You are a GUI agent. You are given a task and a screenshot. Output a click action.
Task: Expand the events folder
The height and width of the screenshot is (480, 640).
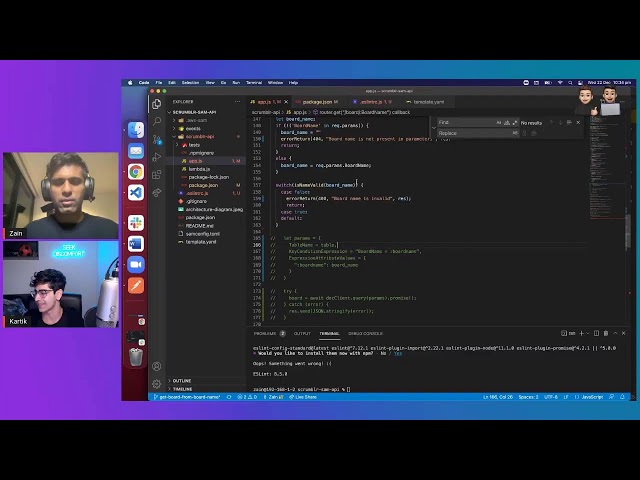(174, 129)
